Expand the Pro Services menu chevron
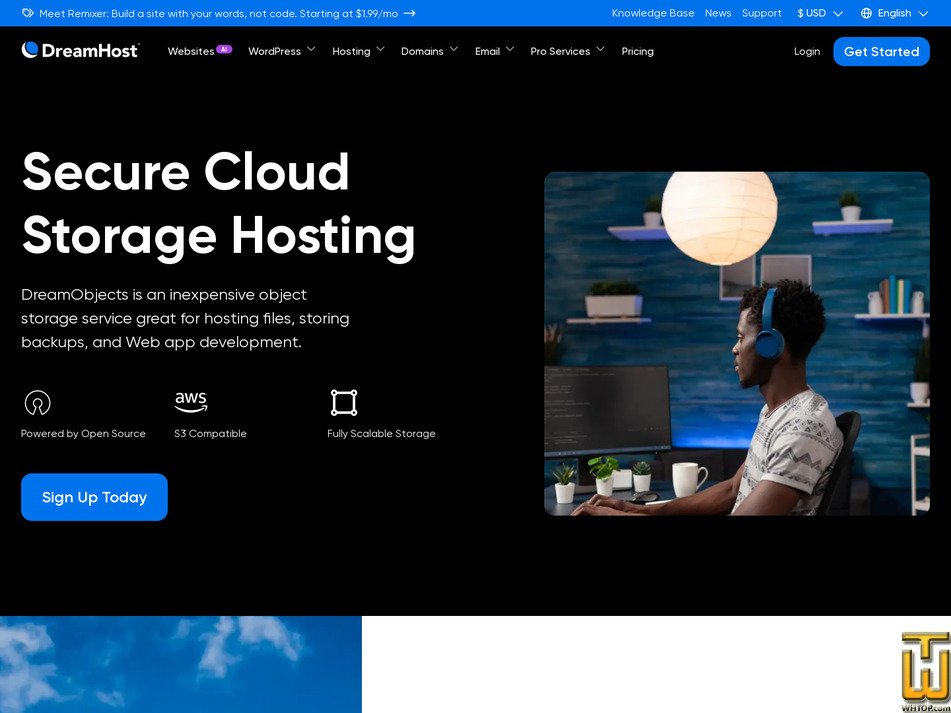This screenshot has height=713, width=951. (600, 49)
